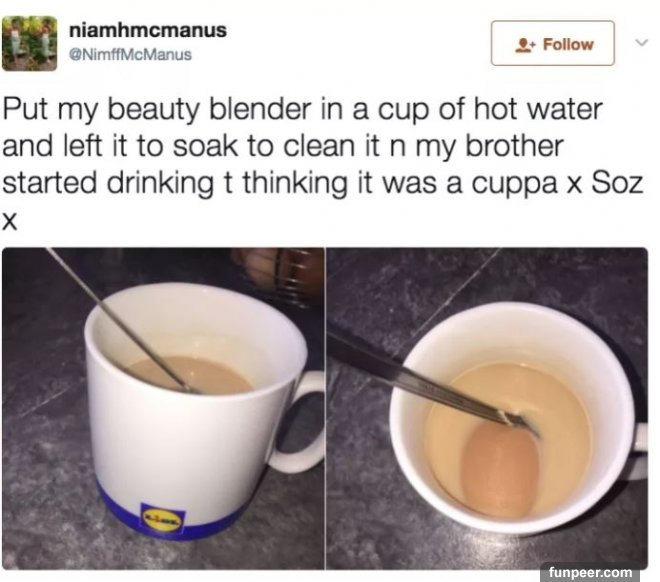Click the beauty blender sponge in the cup
Image resolution: width=660 pixels, height=582 pixels.
pos(500,472)
